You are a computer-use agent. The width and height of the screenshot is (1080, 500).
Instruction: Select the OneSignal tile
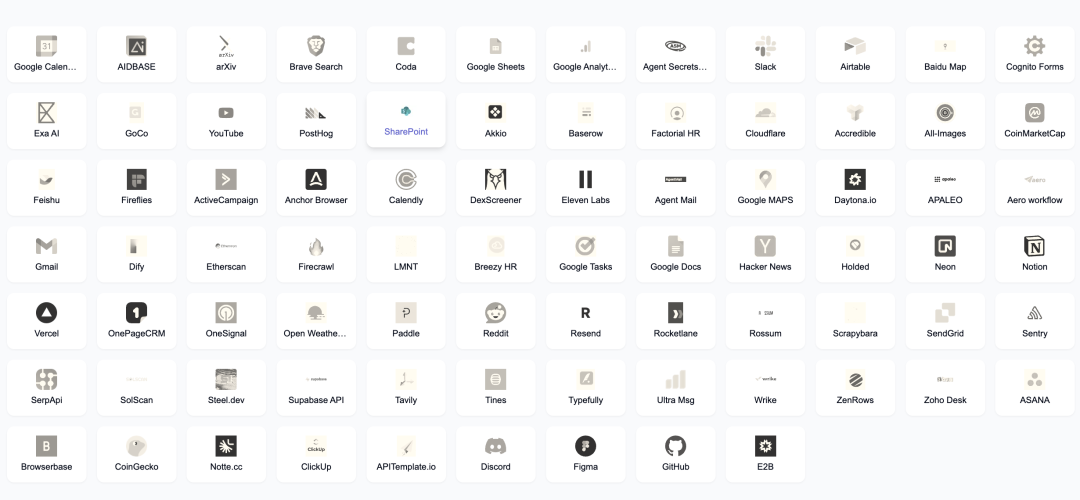pyautogui.click(x=226, y=322)
